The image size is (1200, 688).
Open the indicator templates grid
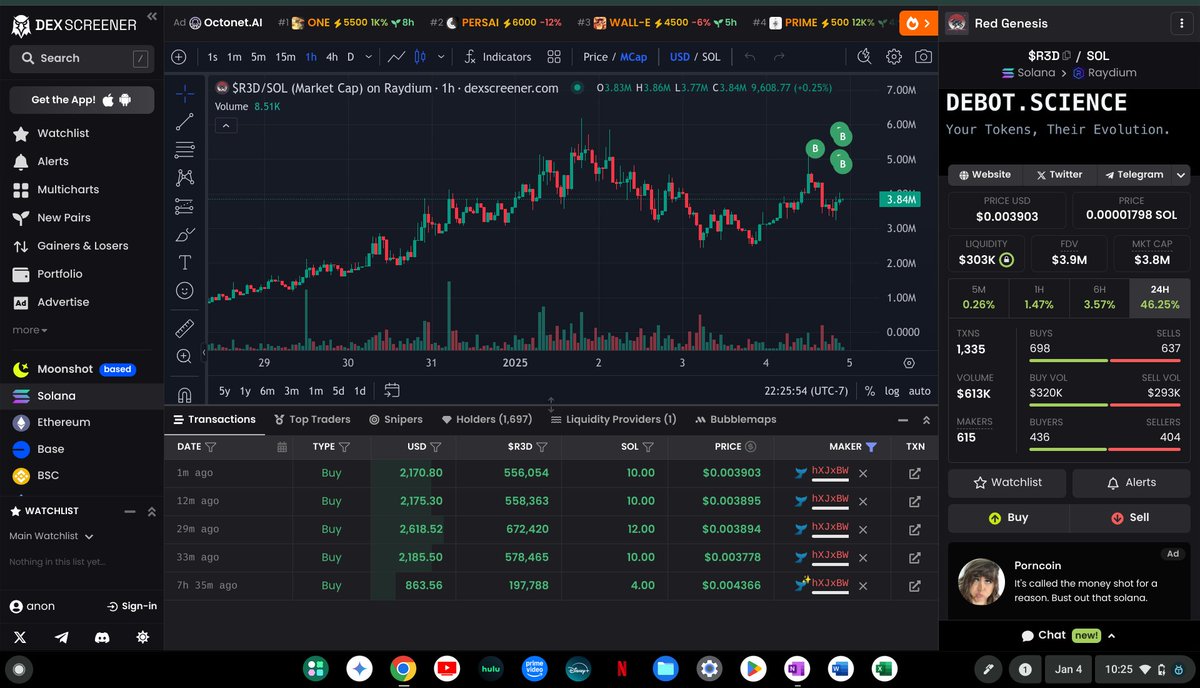(x=554, y=57)
